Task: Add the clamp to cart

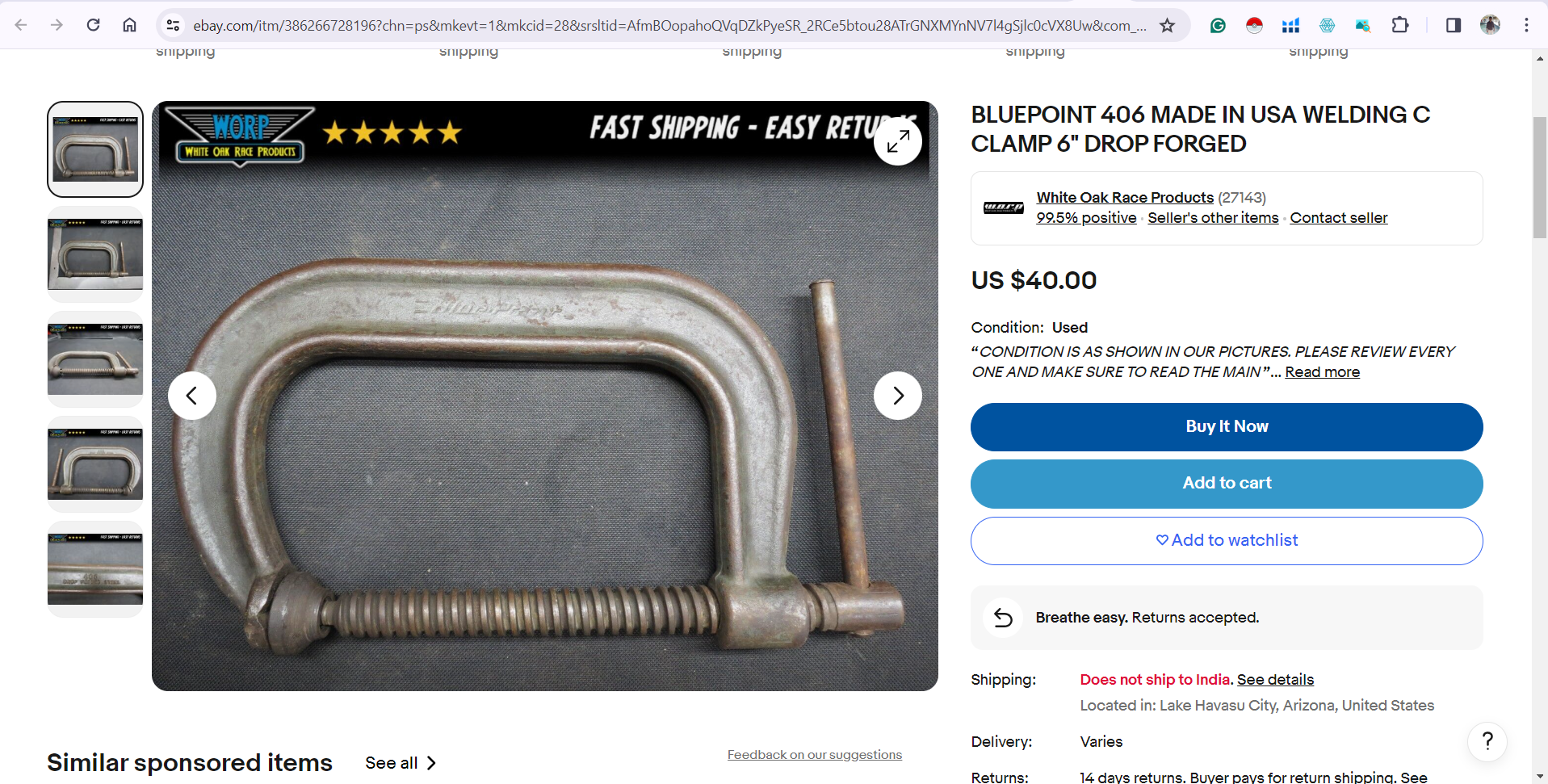Action: click(1227, 484)
